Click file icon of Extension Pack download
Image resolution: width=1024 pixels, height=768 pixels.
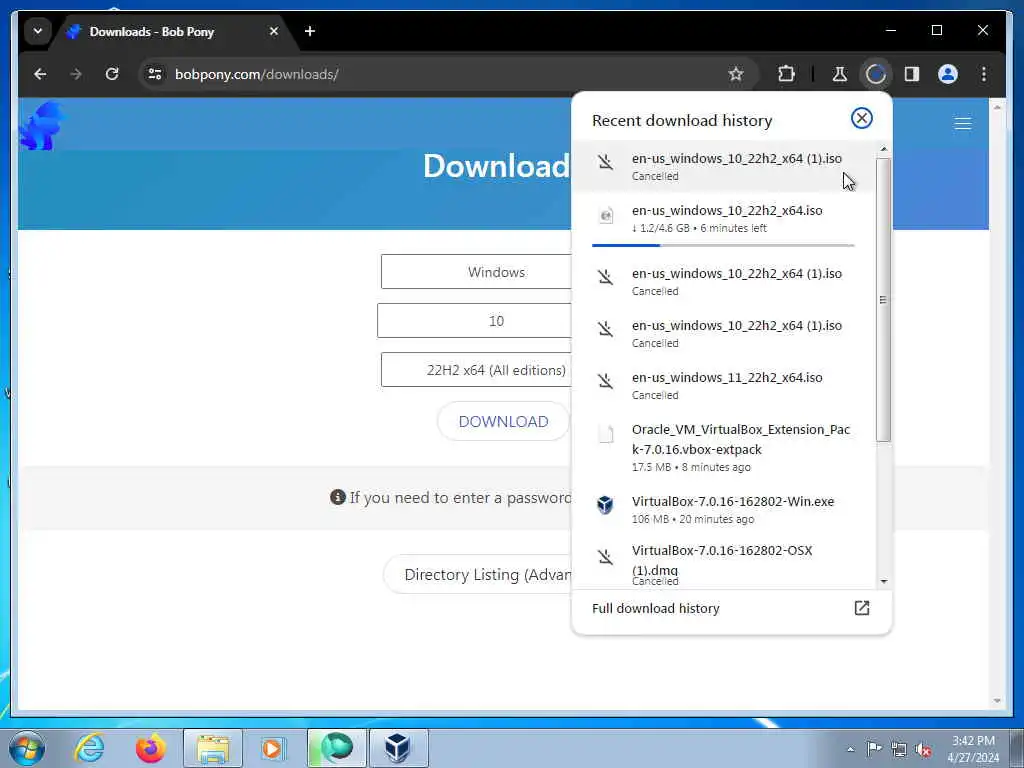605,434
